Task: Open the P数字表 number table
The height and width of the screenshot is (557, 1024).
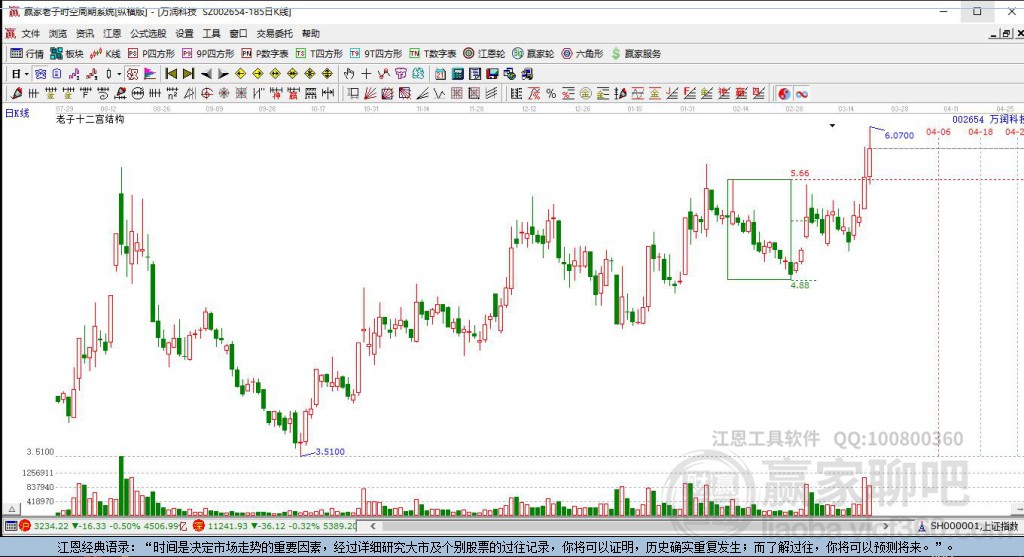Action: [264, 54]
